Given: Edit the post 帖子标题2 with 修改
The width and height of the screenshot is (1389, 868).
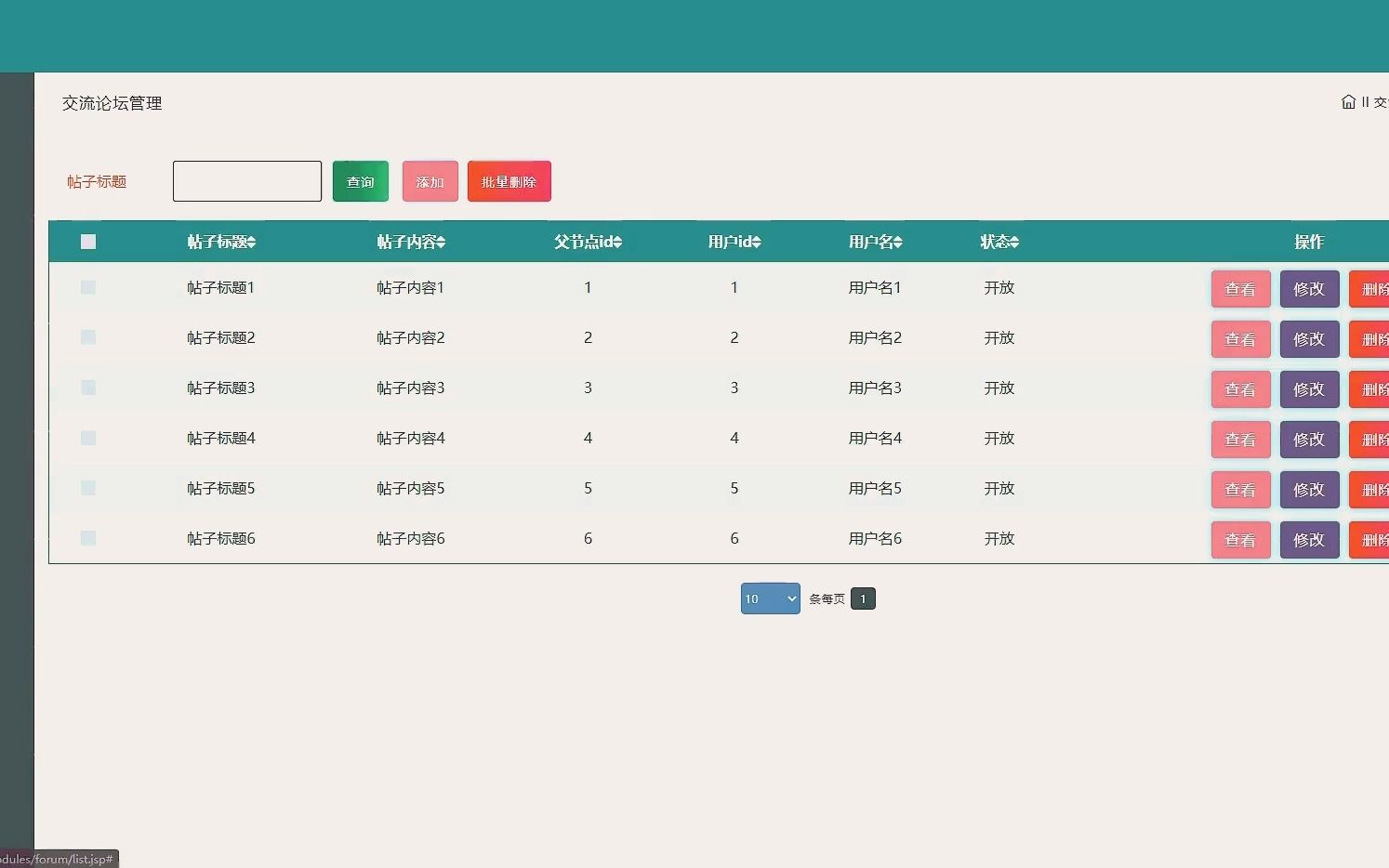Looking at the screenshot, I should coord(1310,339).
